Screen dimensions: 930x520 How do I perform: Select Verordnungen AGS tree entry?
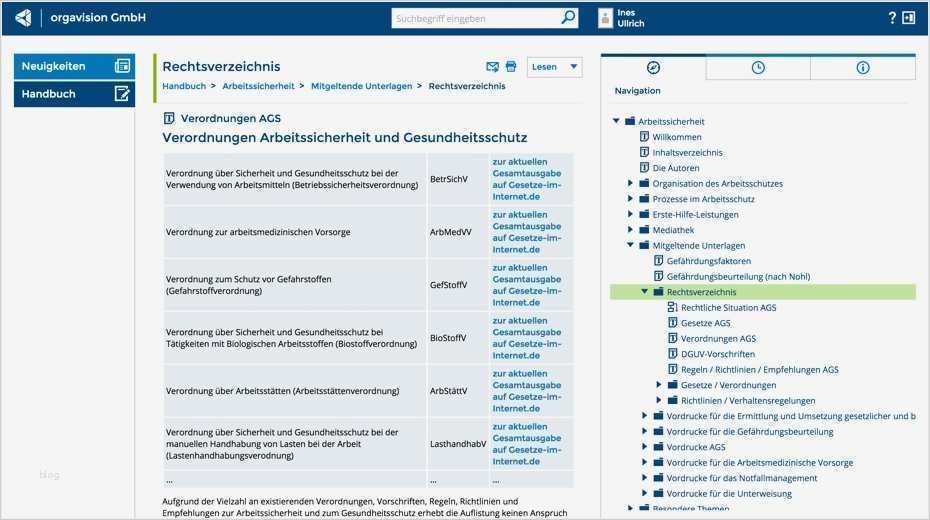718,339
